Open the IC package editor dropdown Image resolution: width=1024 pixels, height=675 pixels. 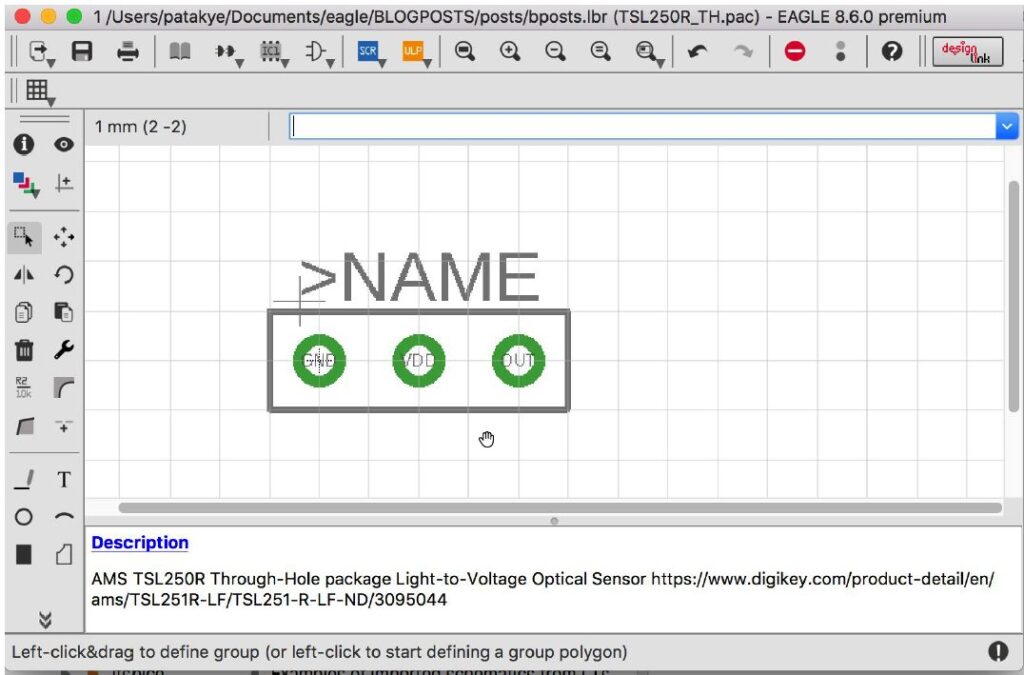[x=274, y=52]
